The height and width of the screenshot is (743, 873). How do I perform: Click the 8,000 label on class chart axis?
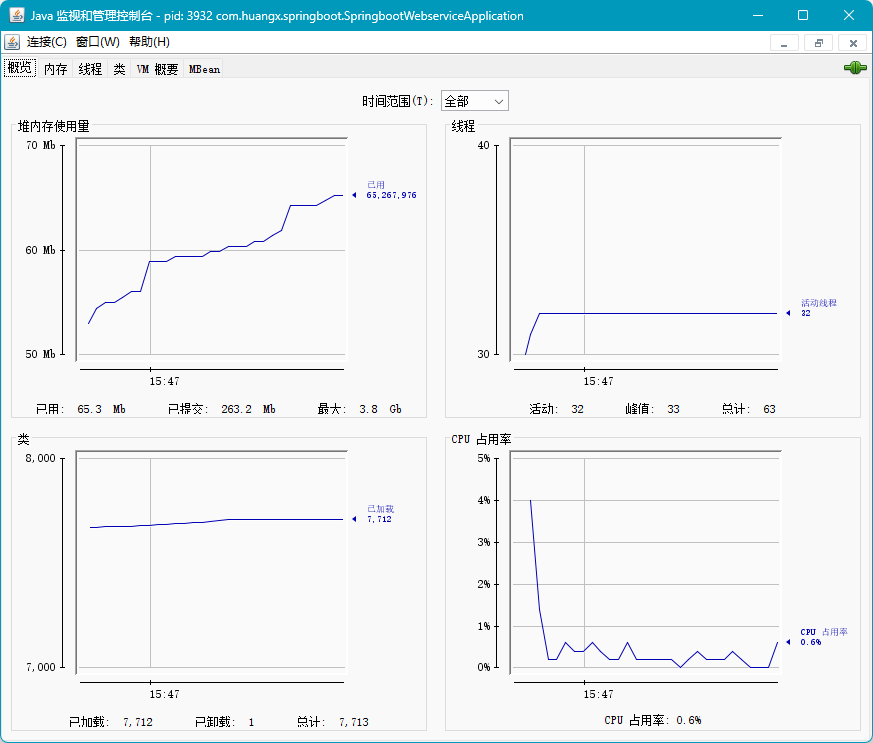click(x=41, y=458)
